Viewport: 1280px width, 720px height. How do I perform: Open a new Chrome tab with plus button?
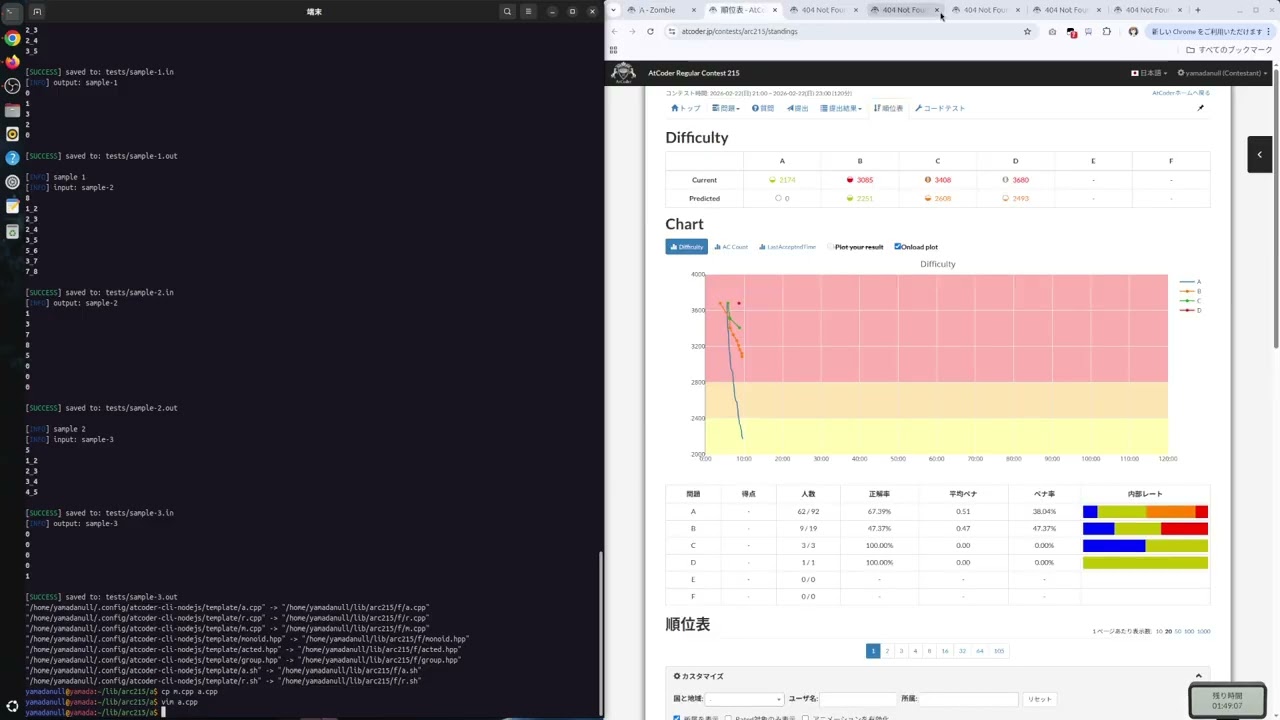click(1197, 10)
